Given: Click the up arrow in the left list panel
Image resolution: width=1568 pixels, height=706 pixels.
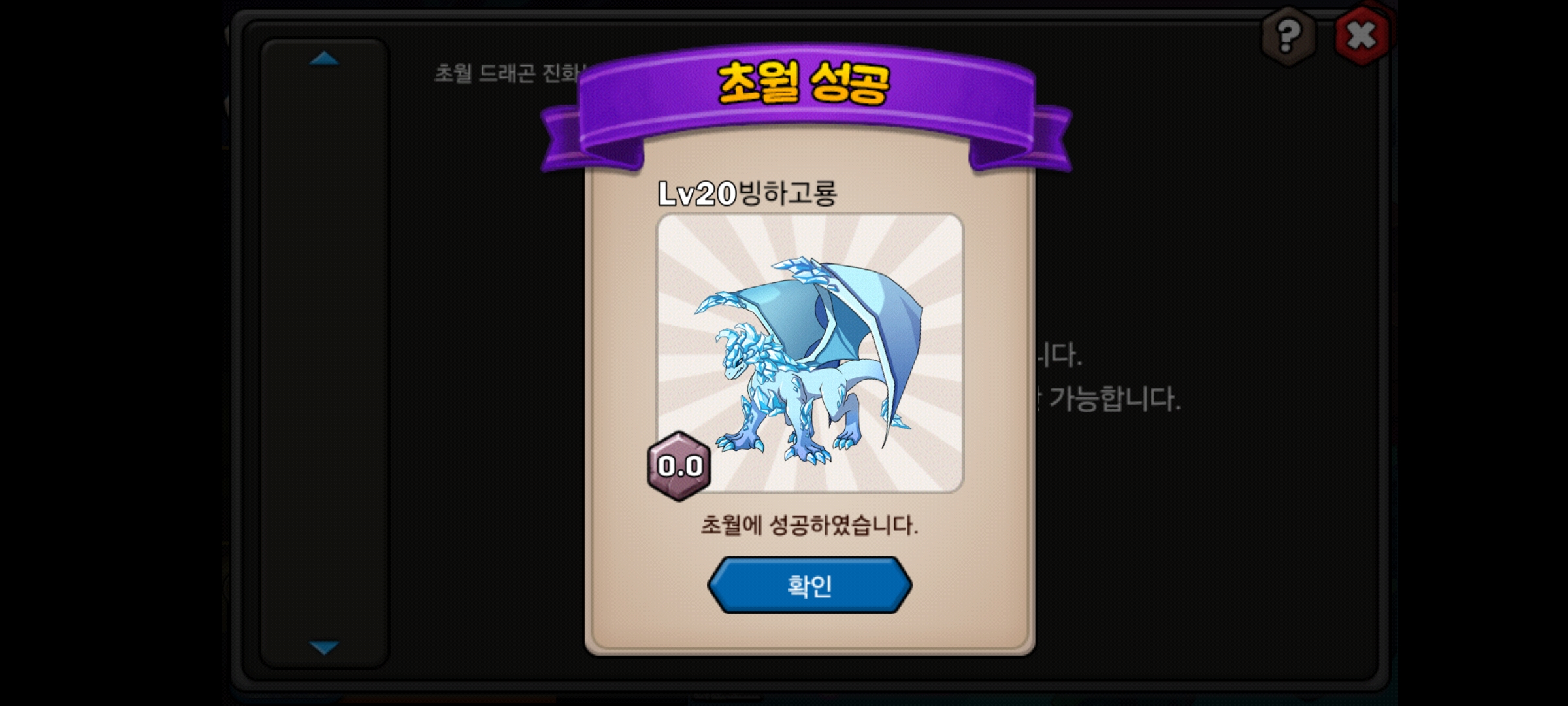Looking at the screenshot, I should point(324,59).
